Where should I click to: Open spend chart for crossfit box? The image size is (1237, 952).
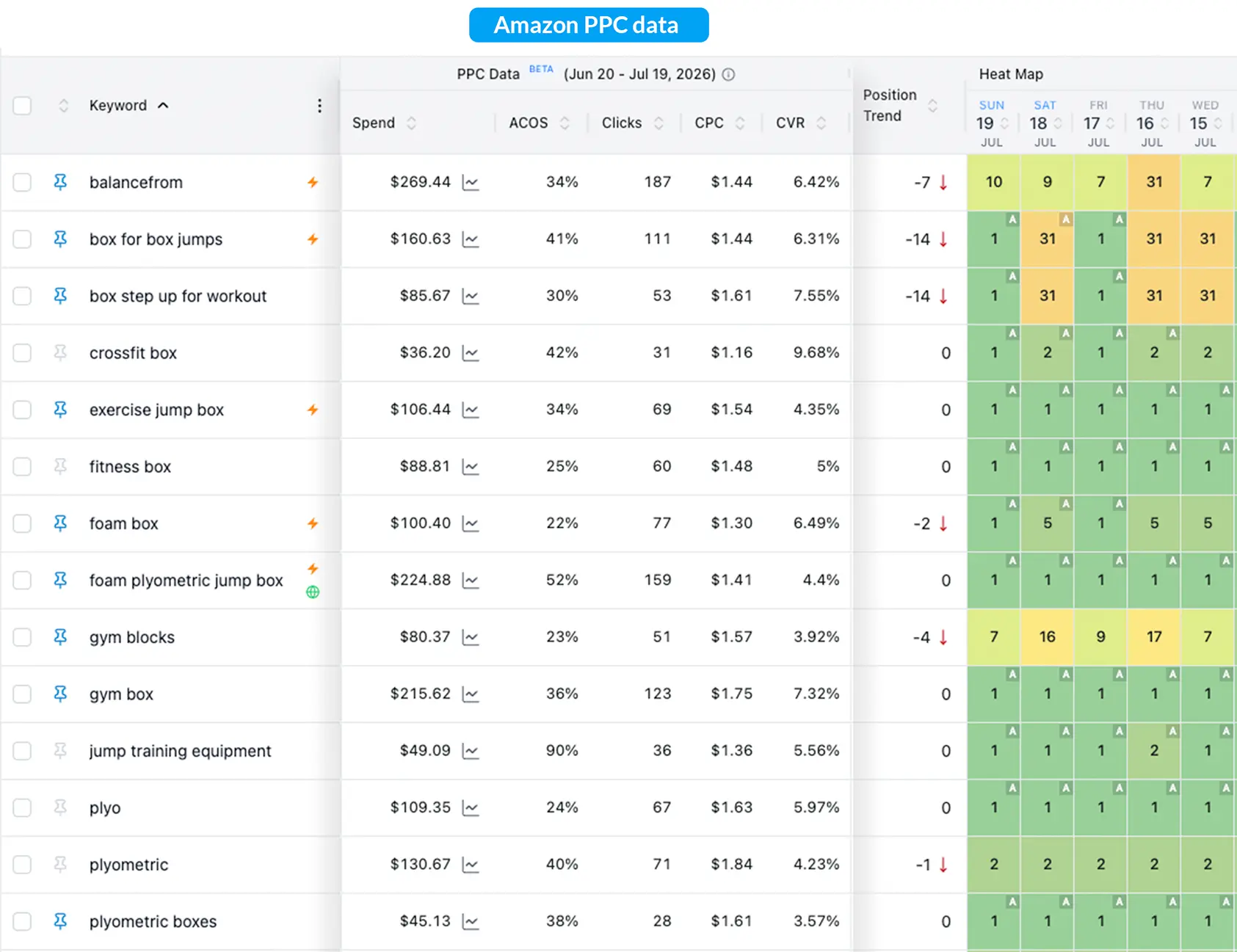tap(471, 353)
